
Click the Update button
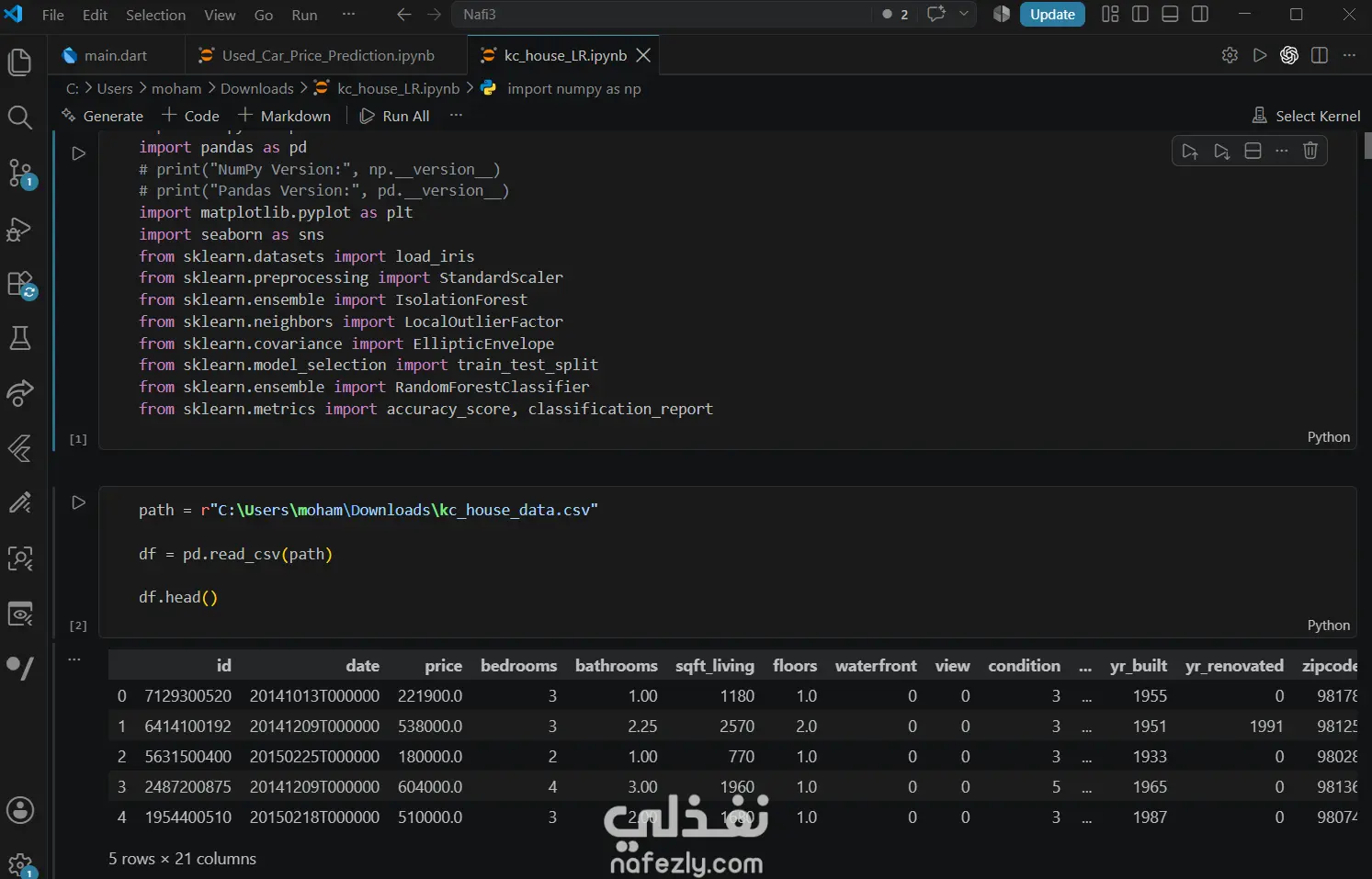click(x=1052, y=14)
